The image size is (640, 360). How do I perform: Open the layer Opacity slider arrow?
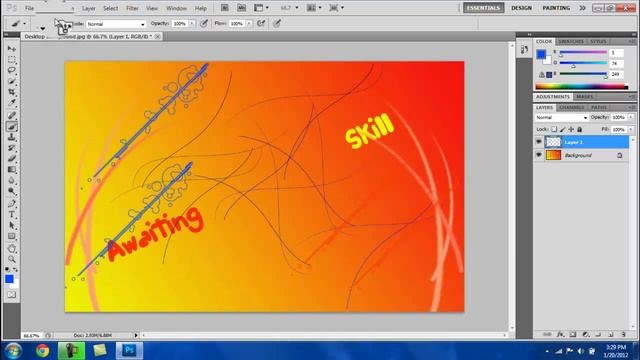[631, 118]
